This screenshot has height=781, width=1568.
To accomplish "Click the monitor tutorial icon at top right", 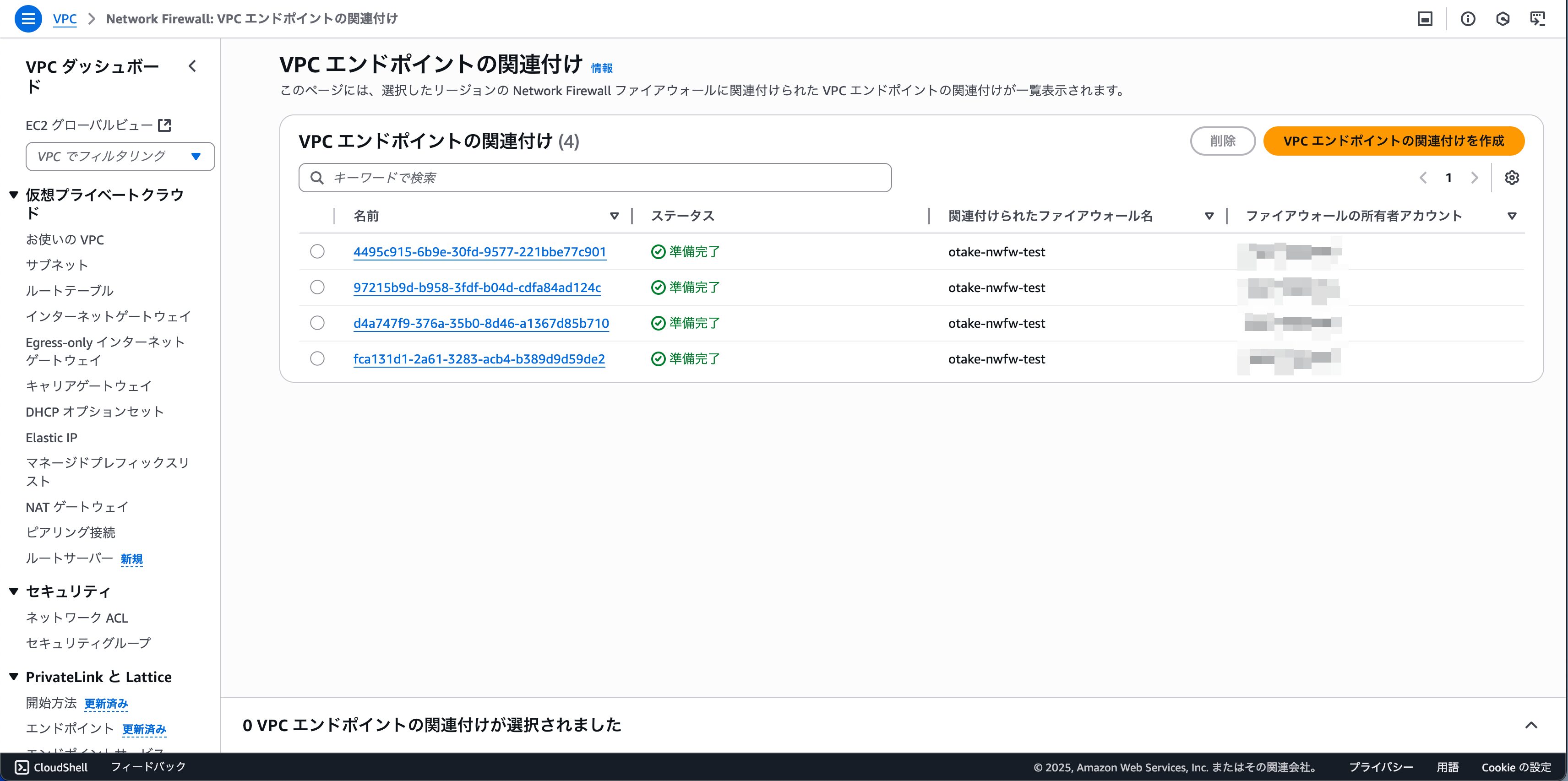I will click(1538, 19).
